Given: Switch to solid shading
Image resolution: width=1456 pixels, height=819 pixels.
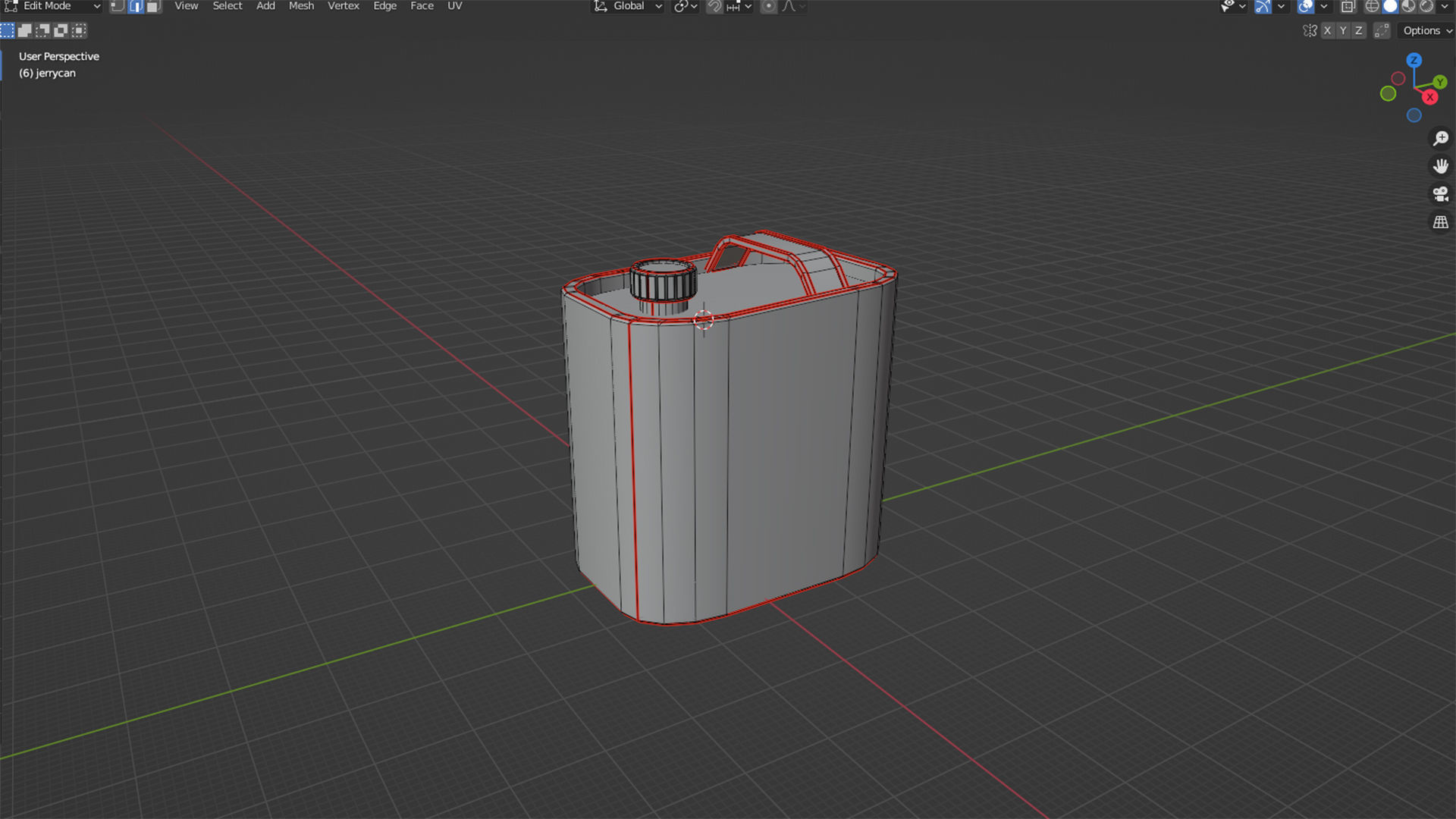Looking at the screenshot, I should [1390, 6].
